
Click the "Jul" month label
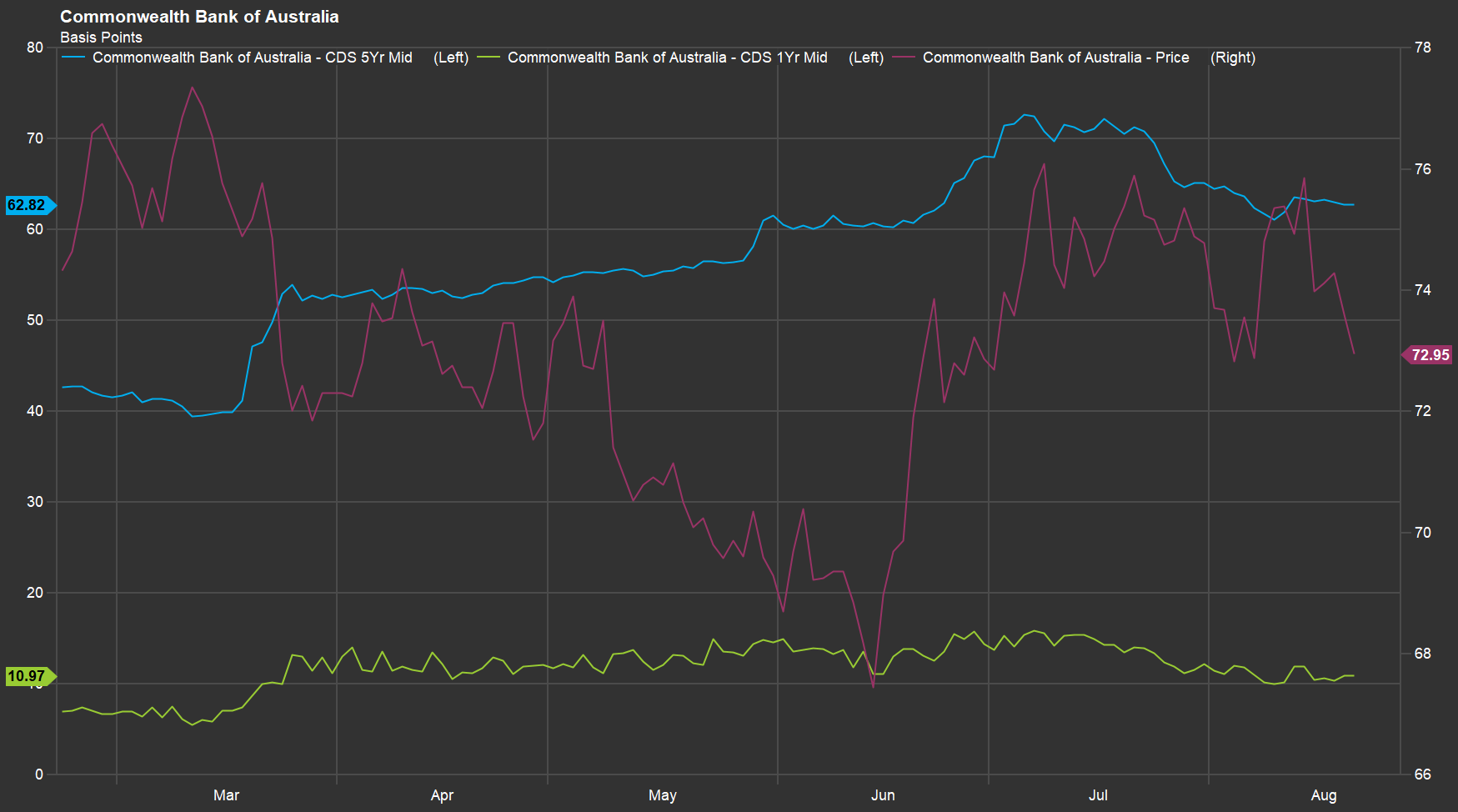click(1098, 795)
